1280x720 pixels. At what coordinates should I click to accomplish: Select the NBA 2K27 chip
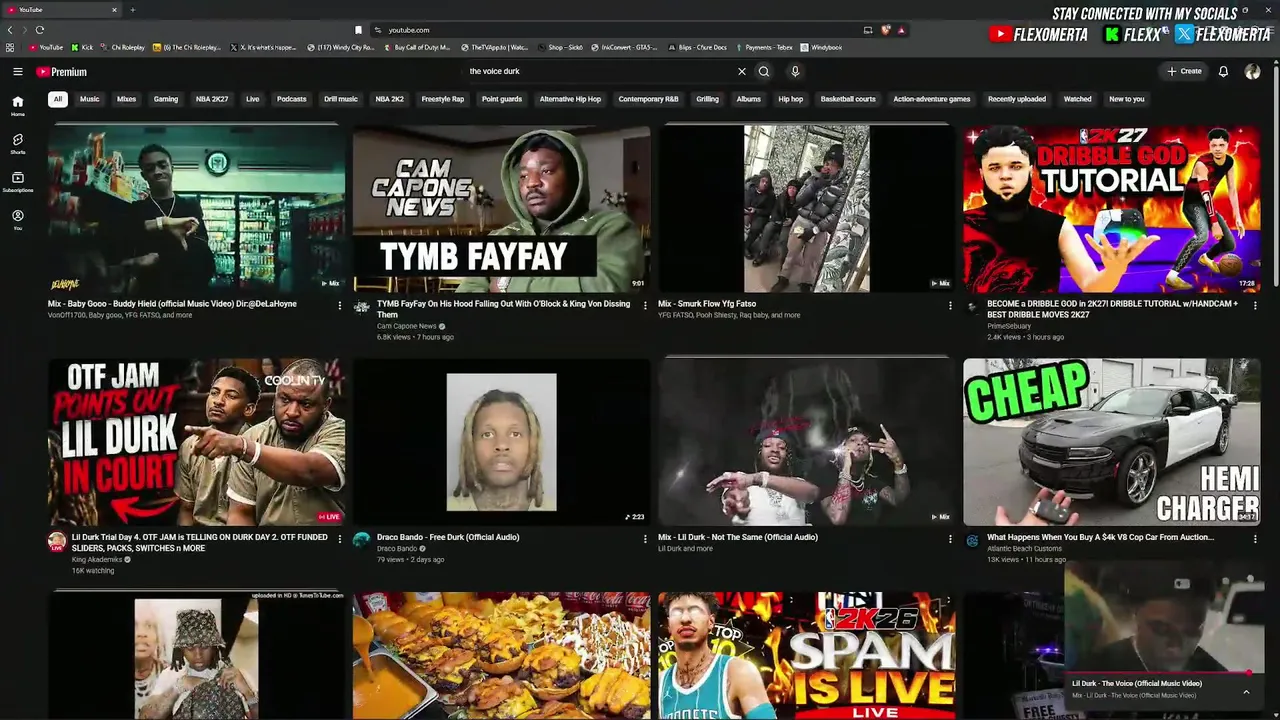212,99
